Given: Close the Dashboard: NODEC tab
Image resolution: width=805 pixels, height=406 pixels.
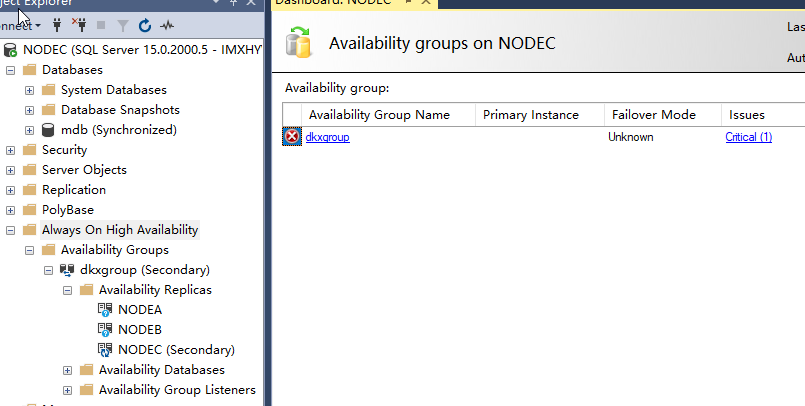Looking at the screenshot, I should coord(426,2).
